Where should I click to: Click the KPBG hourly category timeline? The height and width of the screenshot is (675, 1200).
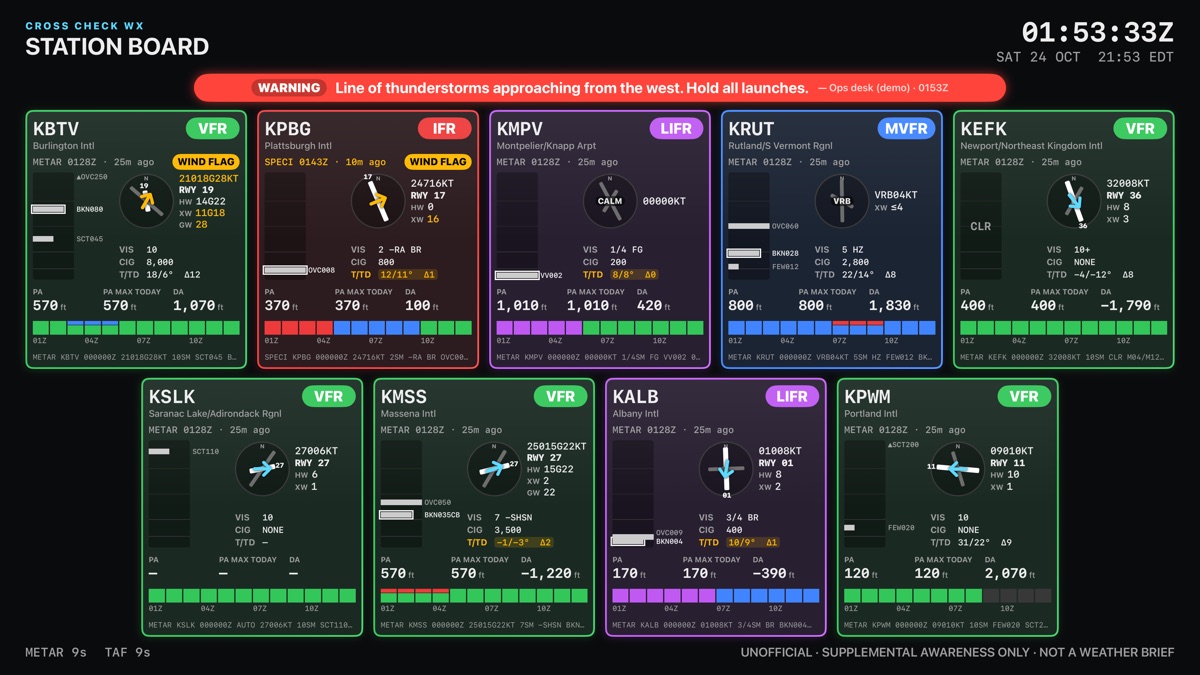click(x=368, y=327)
